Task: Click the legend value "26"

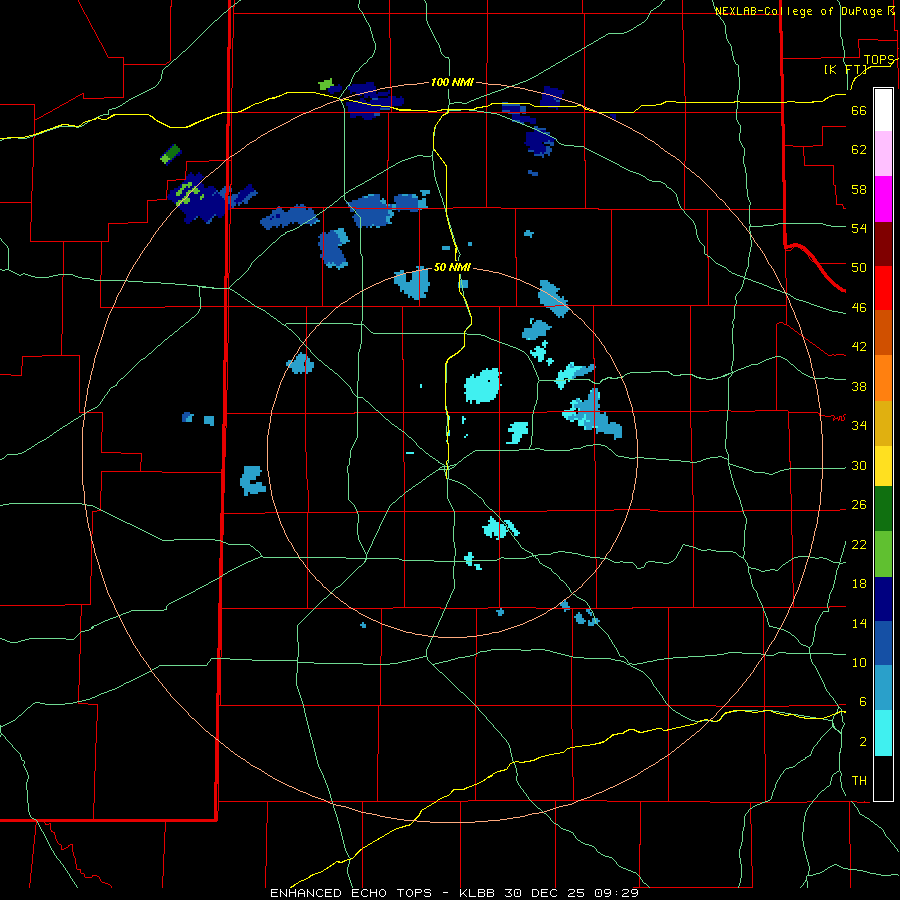Action: [x=859, y=505]
